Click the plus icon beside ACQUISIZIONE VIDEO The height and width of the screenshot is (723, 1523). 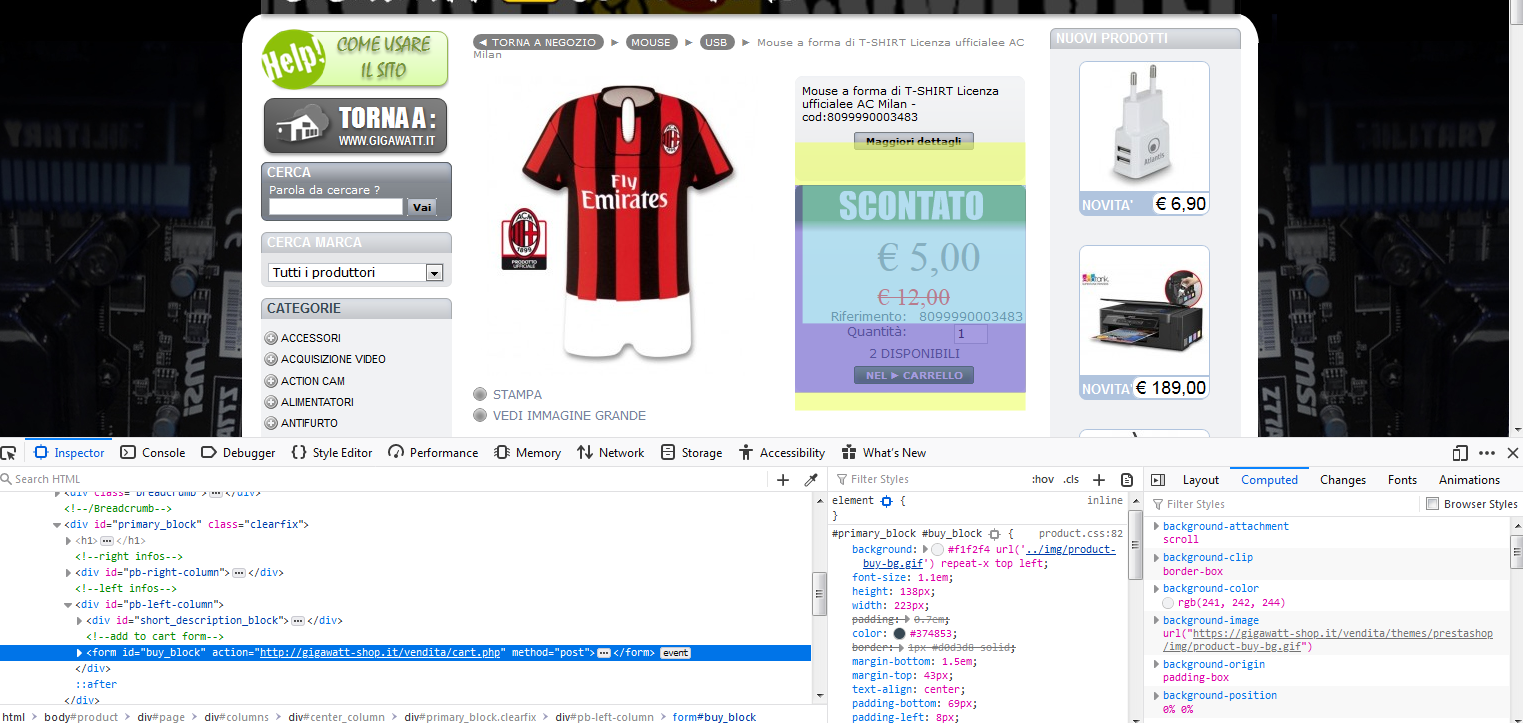point(271,359)
